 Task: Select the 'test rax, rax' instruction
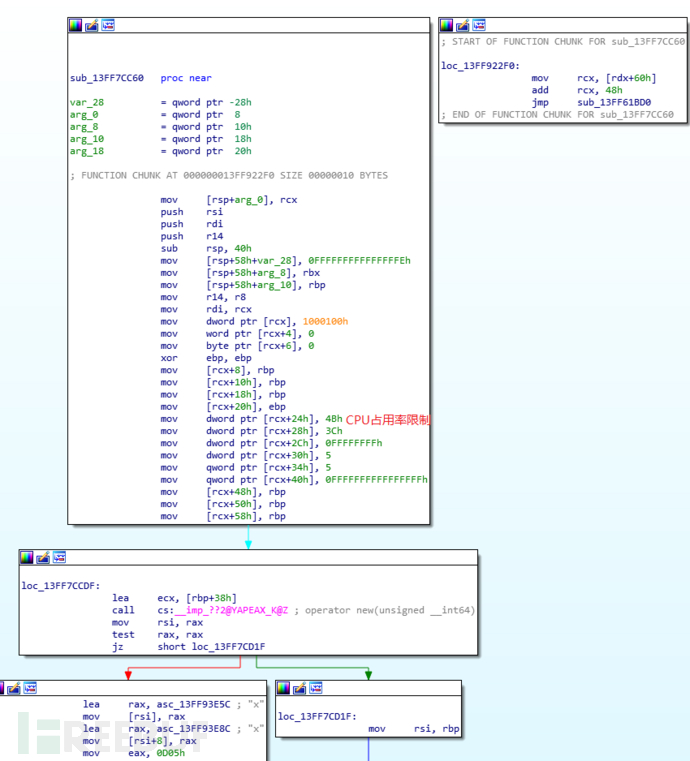pos(157,635)
